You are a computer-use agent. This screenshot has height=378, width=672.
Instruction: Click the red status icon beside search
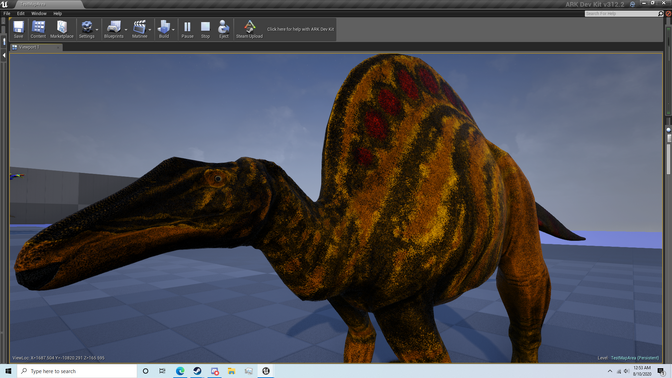tap(668, 14)
